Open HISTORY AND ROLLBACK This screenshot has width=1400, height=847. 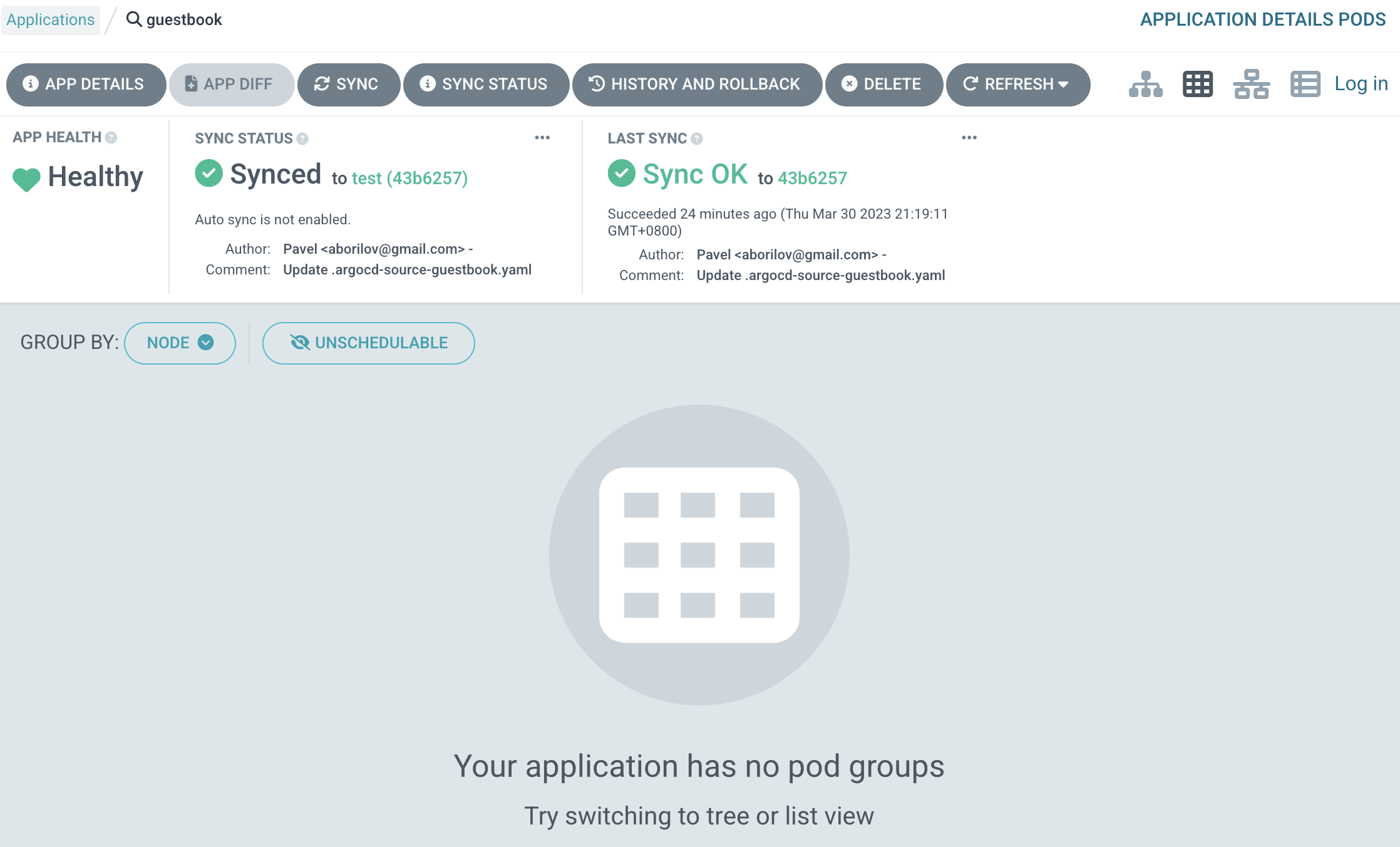pos(697,84)
